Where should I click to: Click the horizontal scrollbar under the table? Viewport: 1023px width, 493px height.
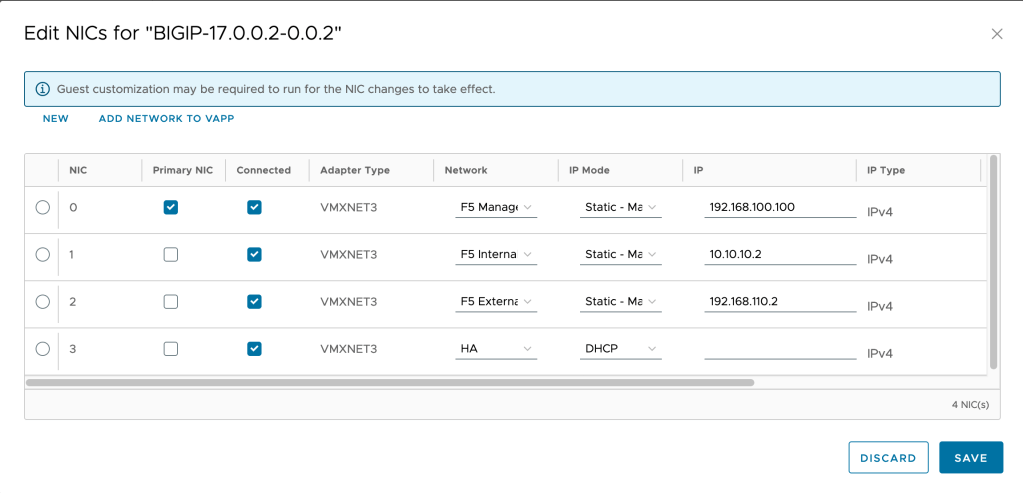390,382
